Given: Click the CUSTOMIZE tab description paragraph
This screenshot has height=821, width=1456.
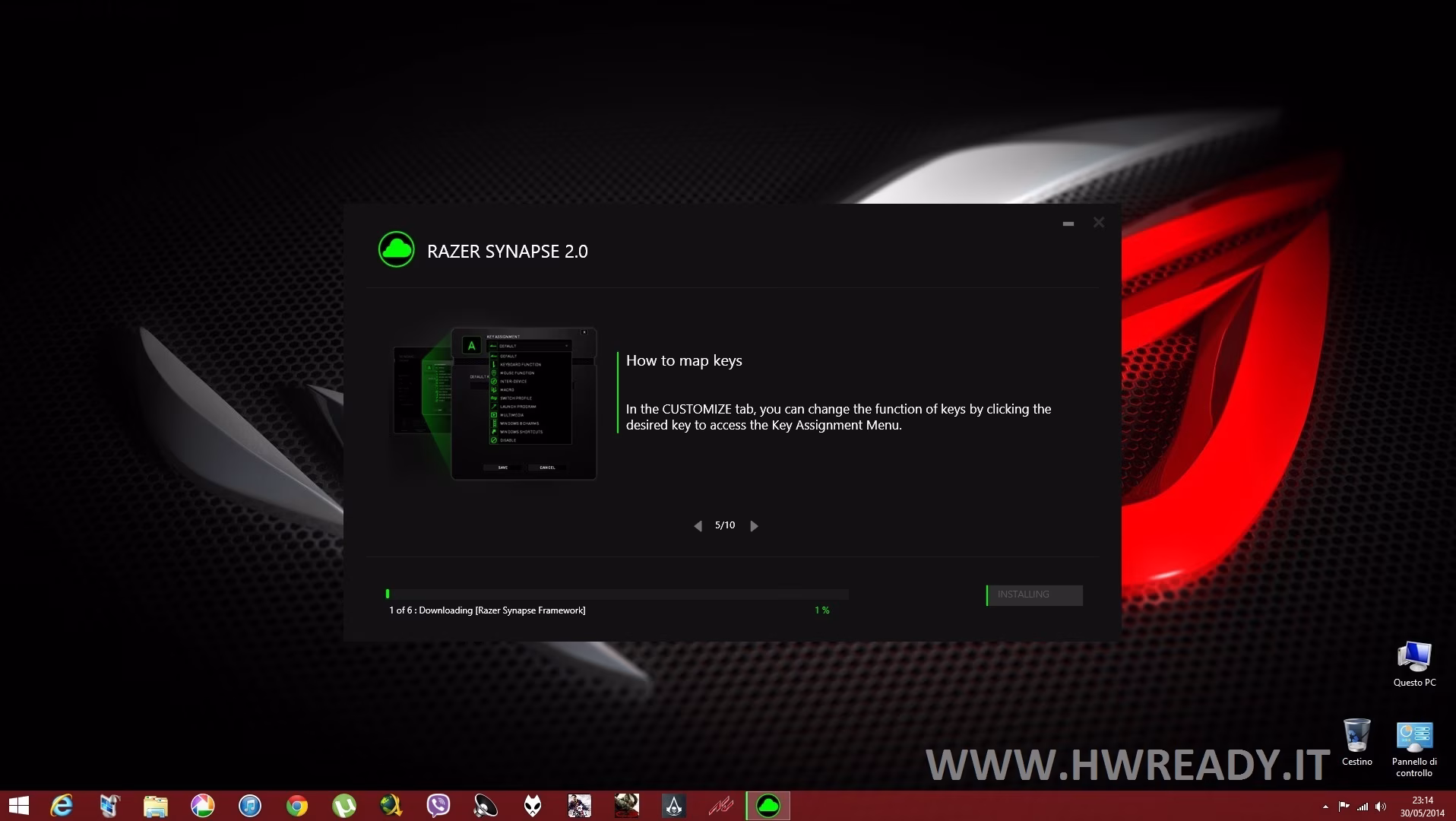Looking at the screenshot, I should pyautogui.click(x=839, y=417).
